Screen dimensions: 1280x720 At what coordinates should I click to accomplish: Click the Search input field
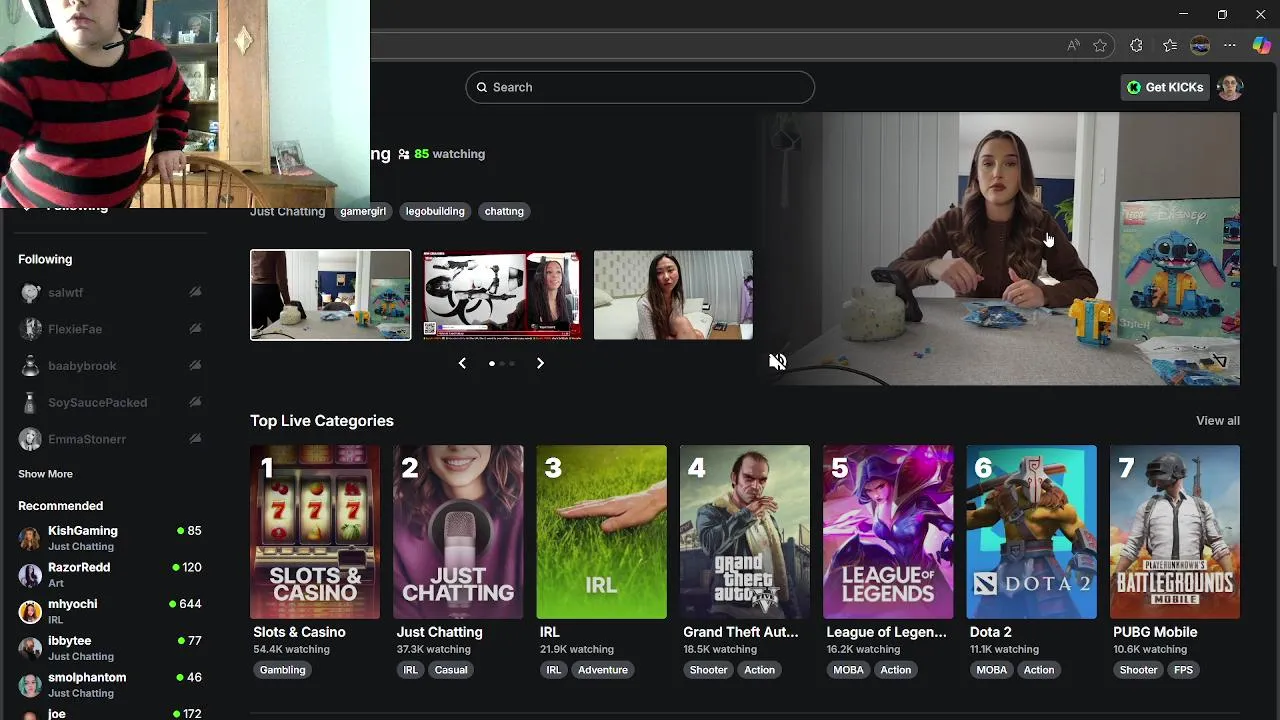640,87
